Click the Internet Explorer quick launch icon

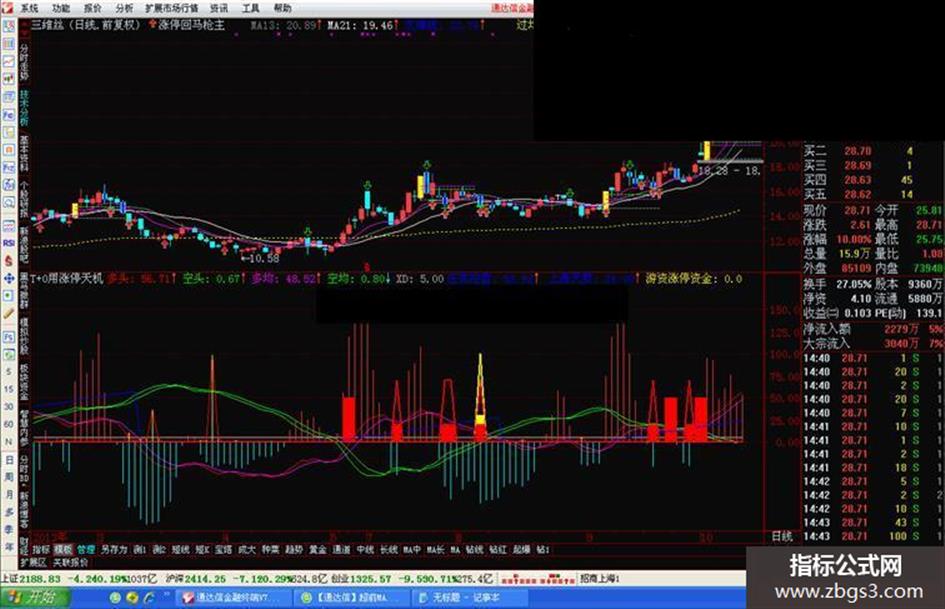148,598
